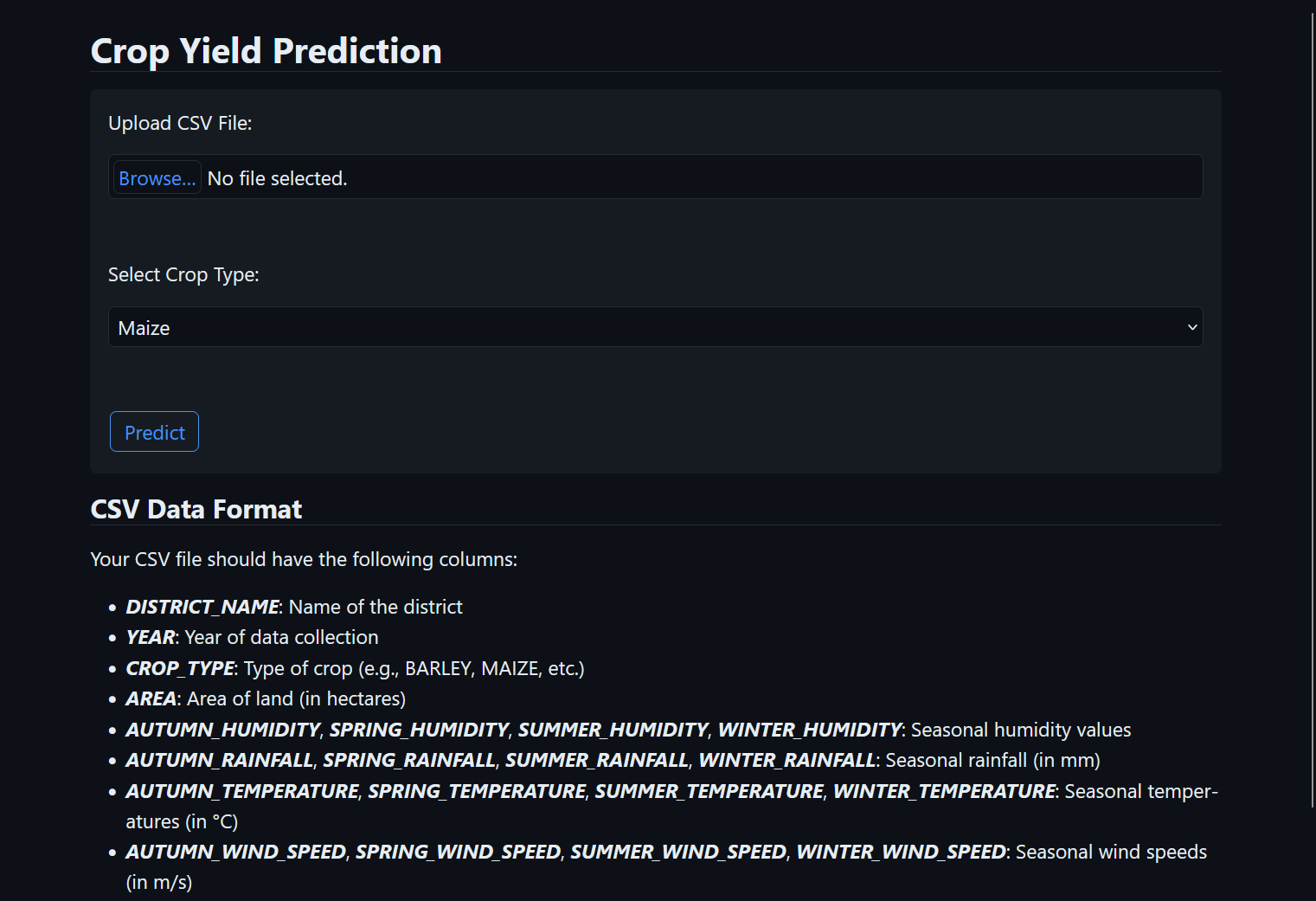Click the 'Crop Yield Prediction' page title
Viewport: 1316px width, 901px height.
266,50
